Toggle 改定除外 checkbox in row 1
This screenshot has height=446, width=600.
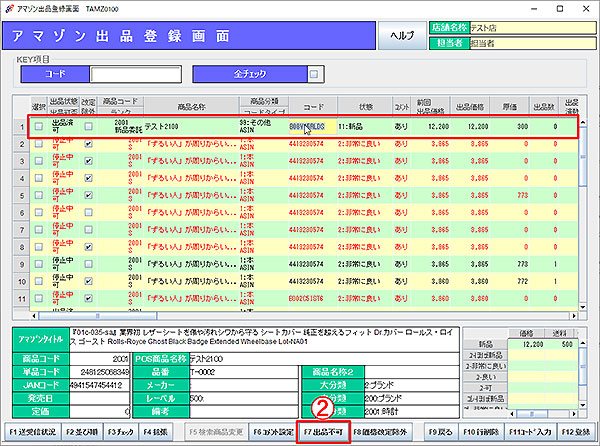90,127
